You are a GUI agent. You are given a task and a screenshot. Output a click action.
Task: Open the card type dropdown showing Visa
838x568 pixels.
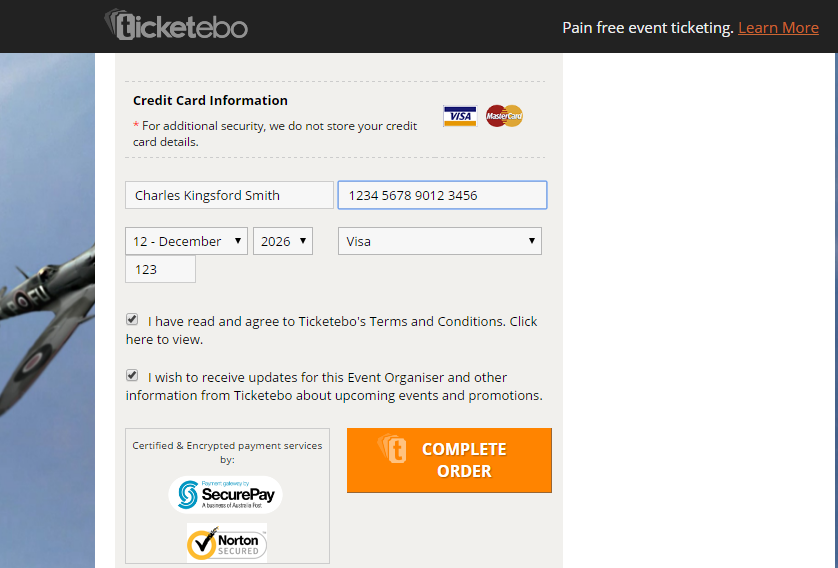(440, 241)
